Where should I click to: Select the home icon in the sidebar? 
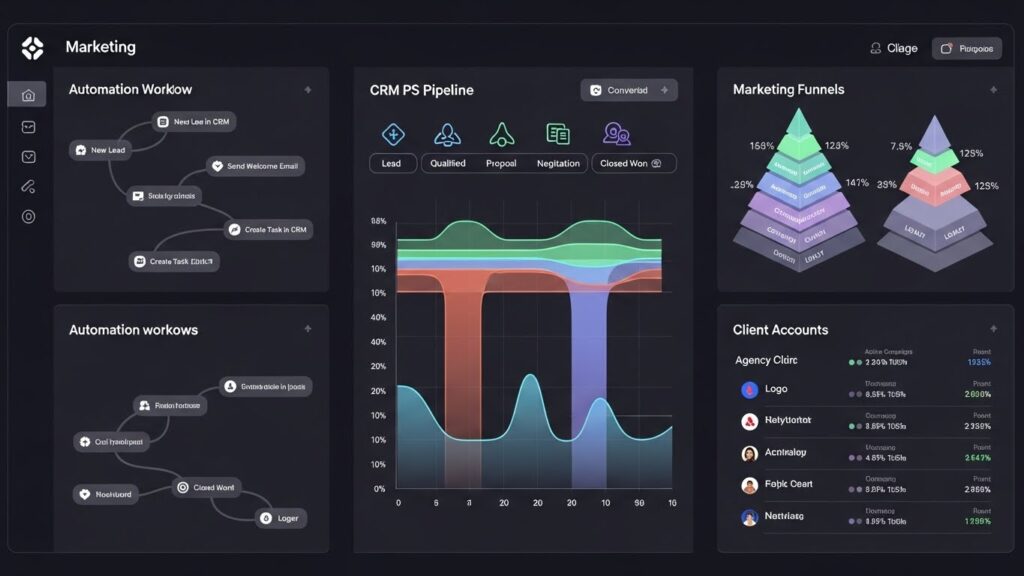[x=28, y=94]
